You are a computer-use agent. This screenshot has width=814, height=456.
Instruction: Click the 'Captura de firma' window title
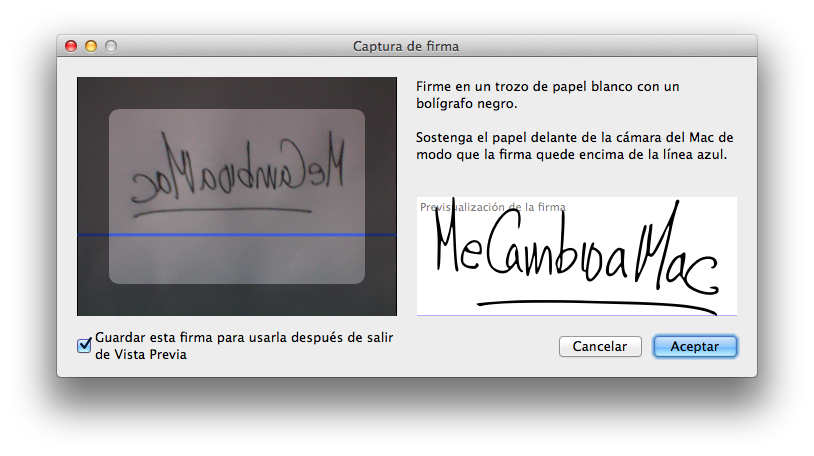point(406,46)
